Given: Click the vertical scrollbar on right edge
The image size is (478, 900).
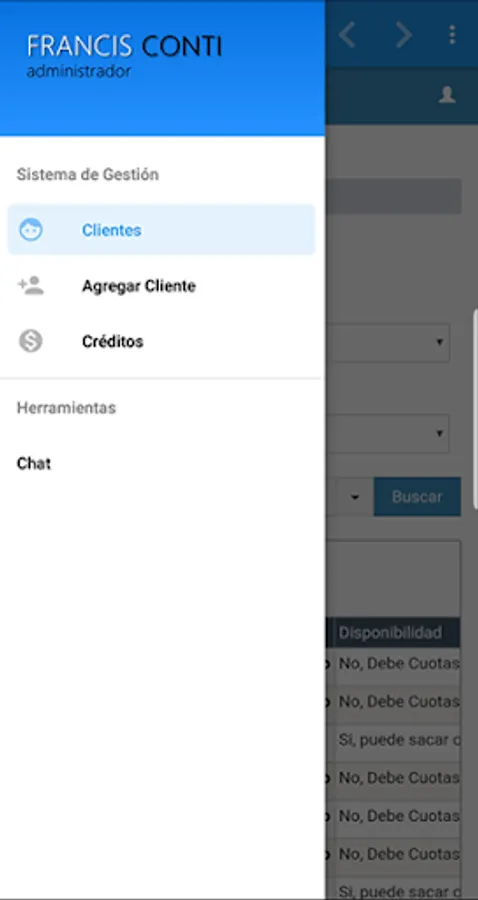Looking at the screenshot, I should (475, 409).
